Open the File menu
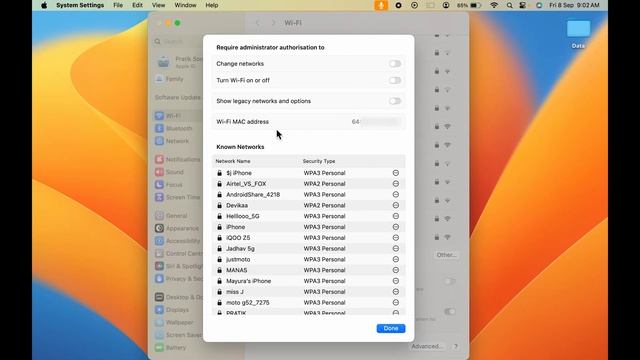Image resolution: width=640 pixels, height=360 pixels. click(118, 5)
